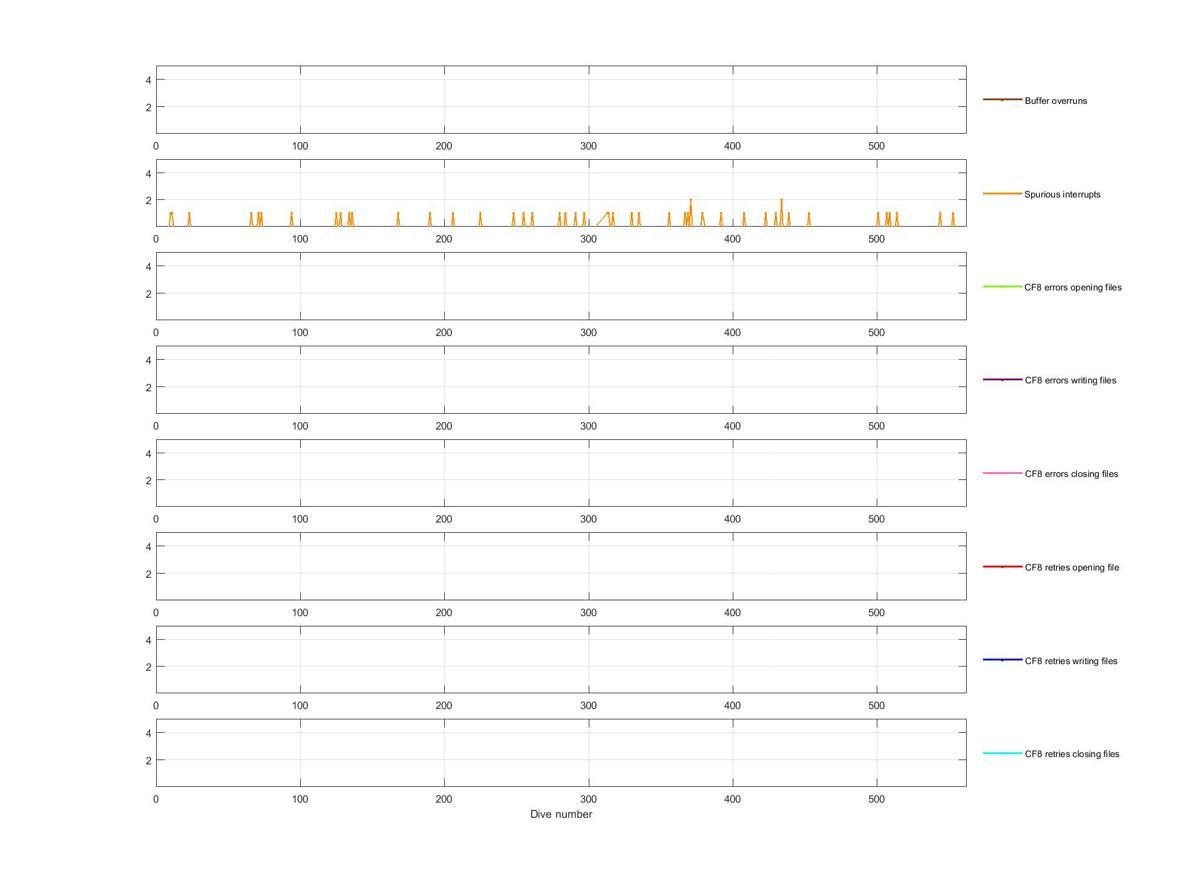The height and width of the screenshot is (885, 1200).
Task: Select 'CF8 errors writing files' legend text
Action: point(1070,380)
